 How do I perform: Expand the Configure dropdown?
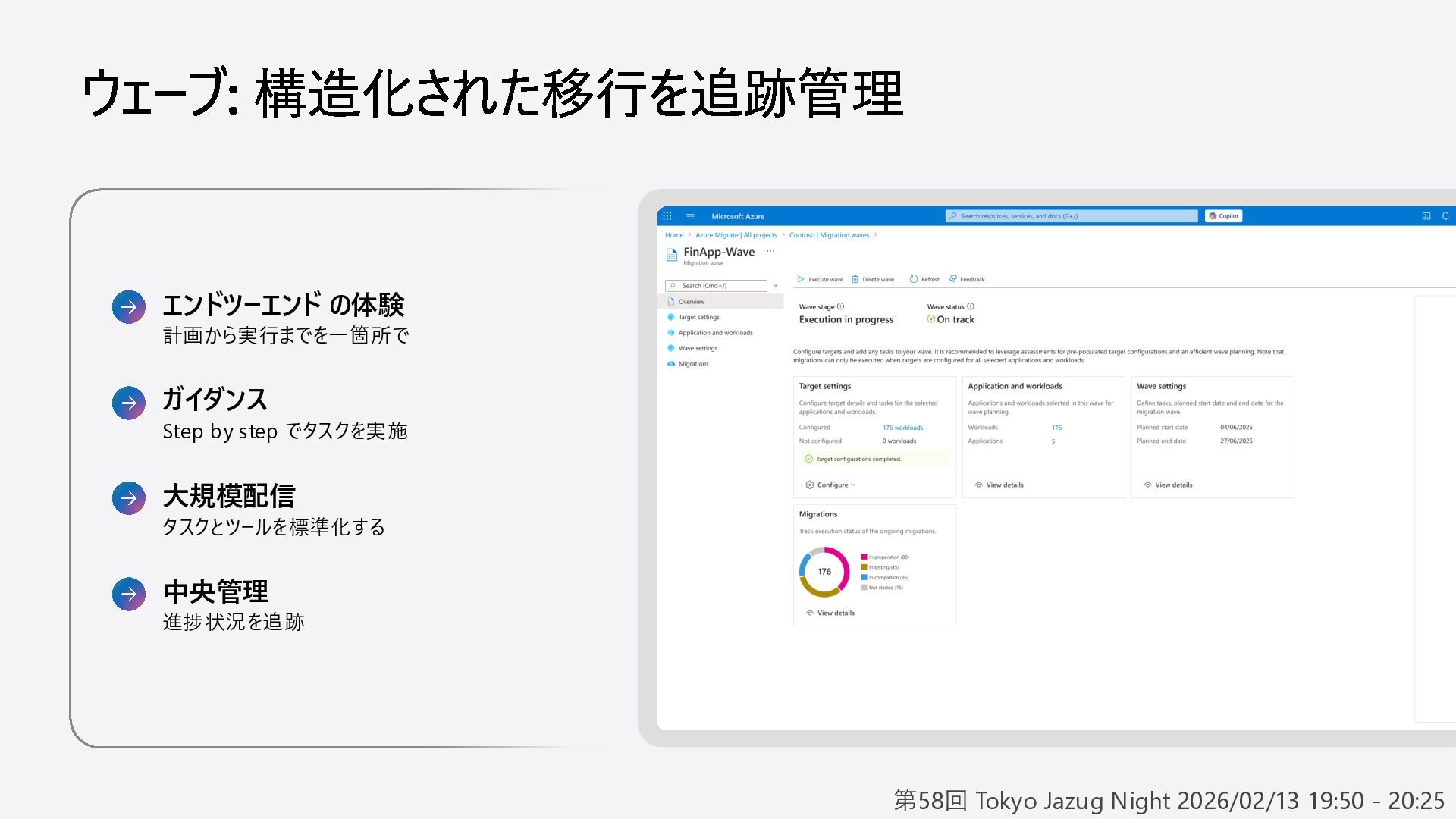click(831, 485)
